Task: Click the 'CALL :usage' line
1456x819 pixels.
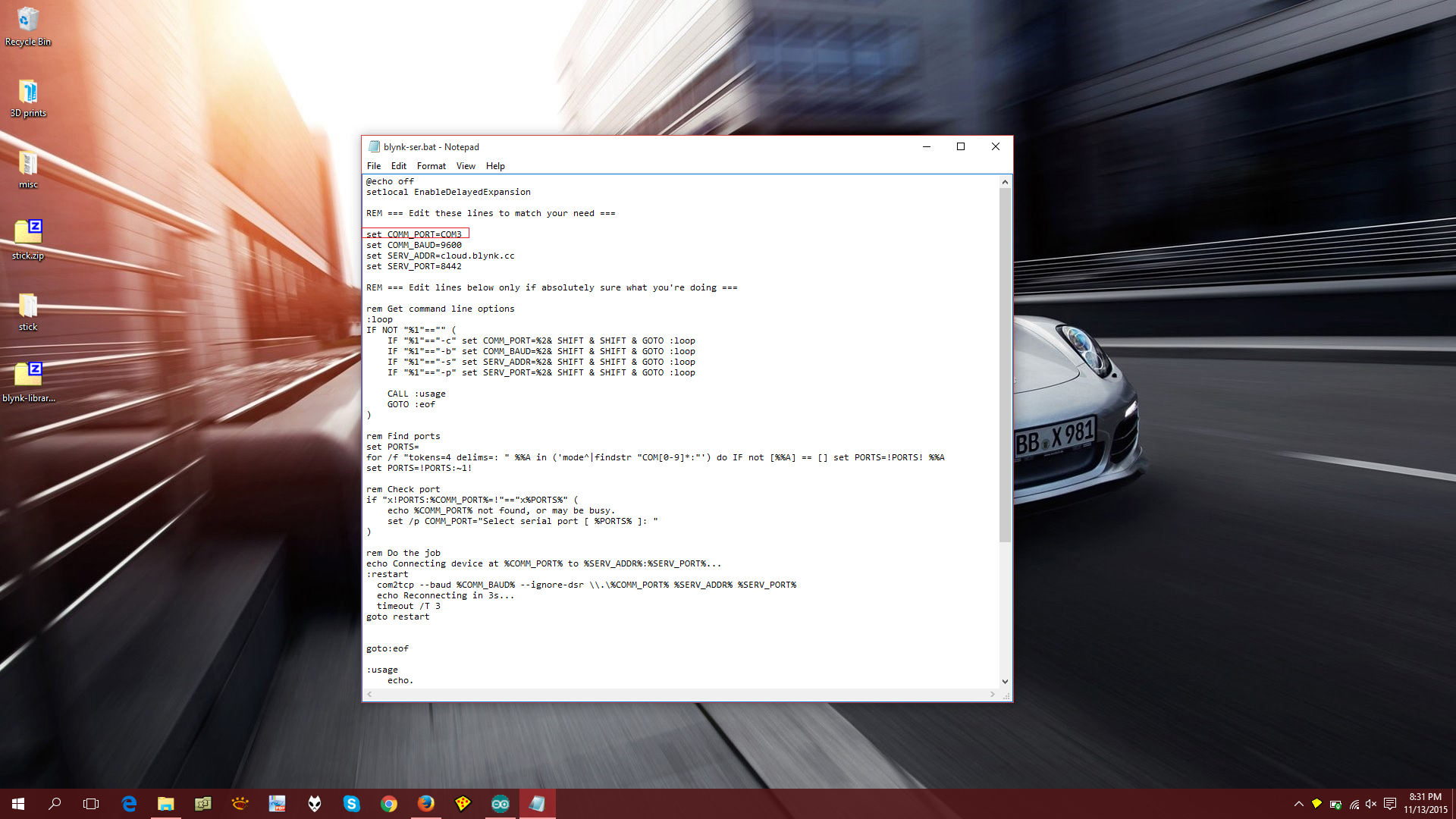Action: tap(416, 394)
